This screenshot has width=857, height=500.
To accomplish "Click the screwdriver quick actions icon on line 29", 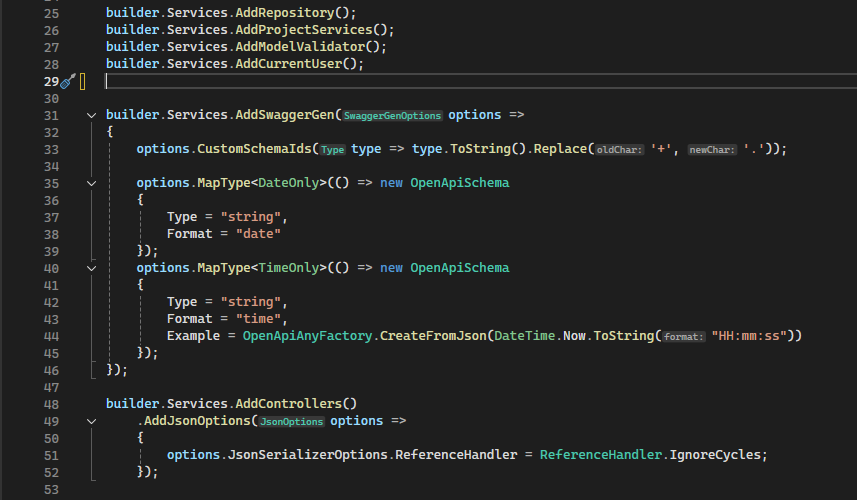I will (68, 81).
